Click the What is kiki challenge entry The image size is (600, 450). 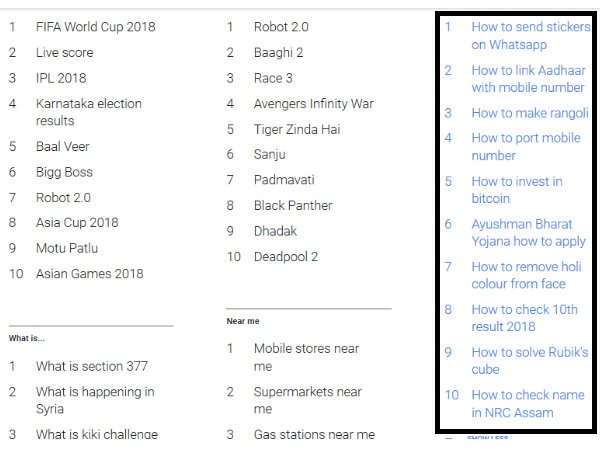pos(96,434)
